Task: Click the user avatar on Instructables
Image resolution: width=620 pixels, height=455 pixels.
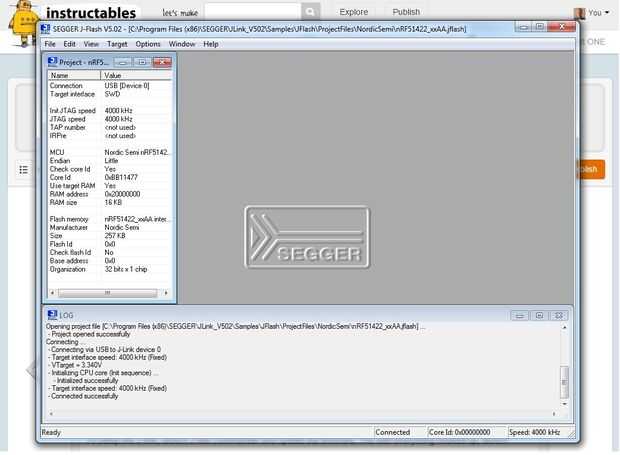Action: pyautogui.click(x=580, y=13)
